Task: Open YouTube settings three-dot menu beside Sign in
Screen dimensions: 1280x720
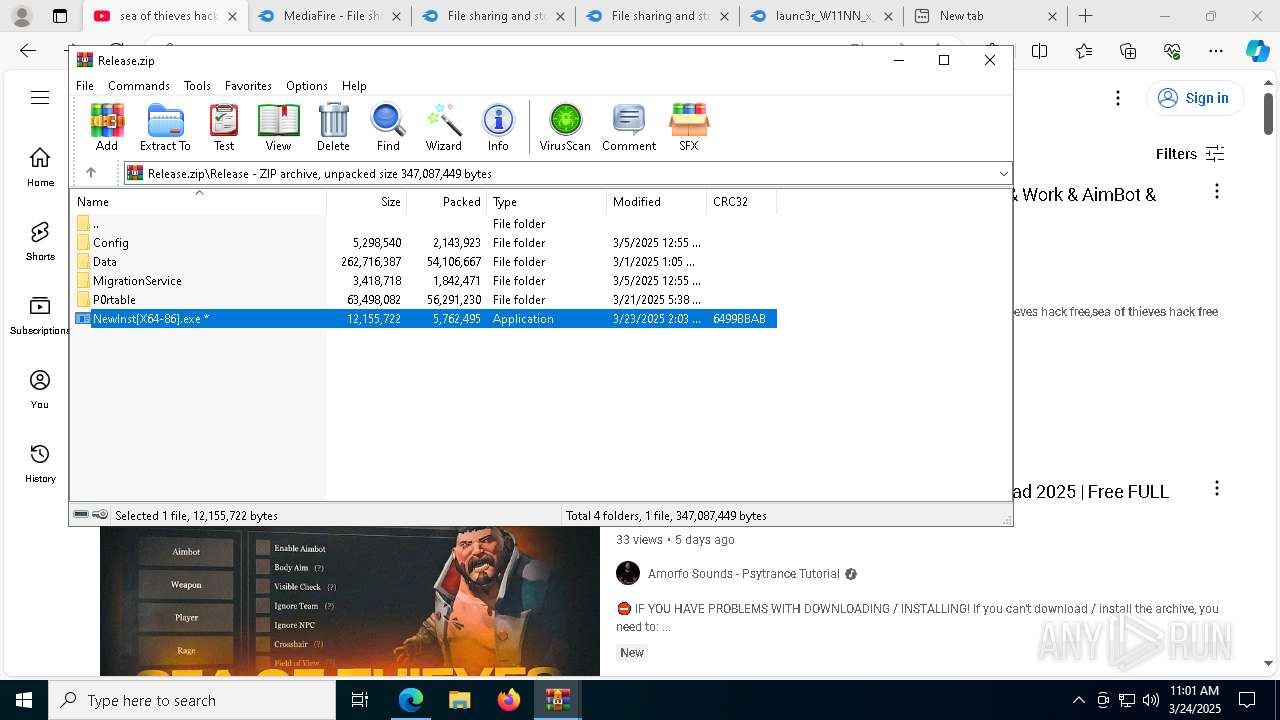Action: [x=1118, y=98]
